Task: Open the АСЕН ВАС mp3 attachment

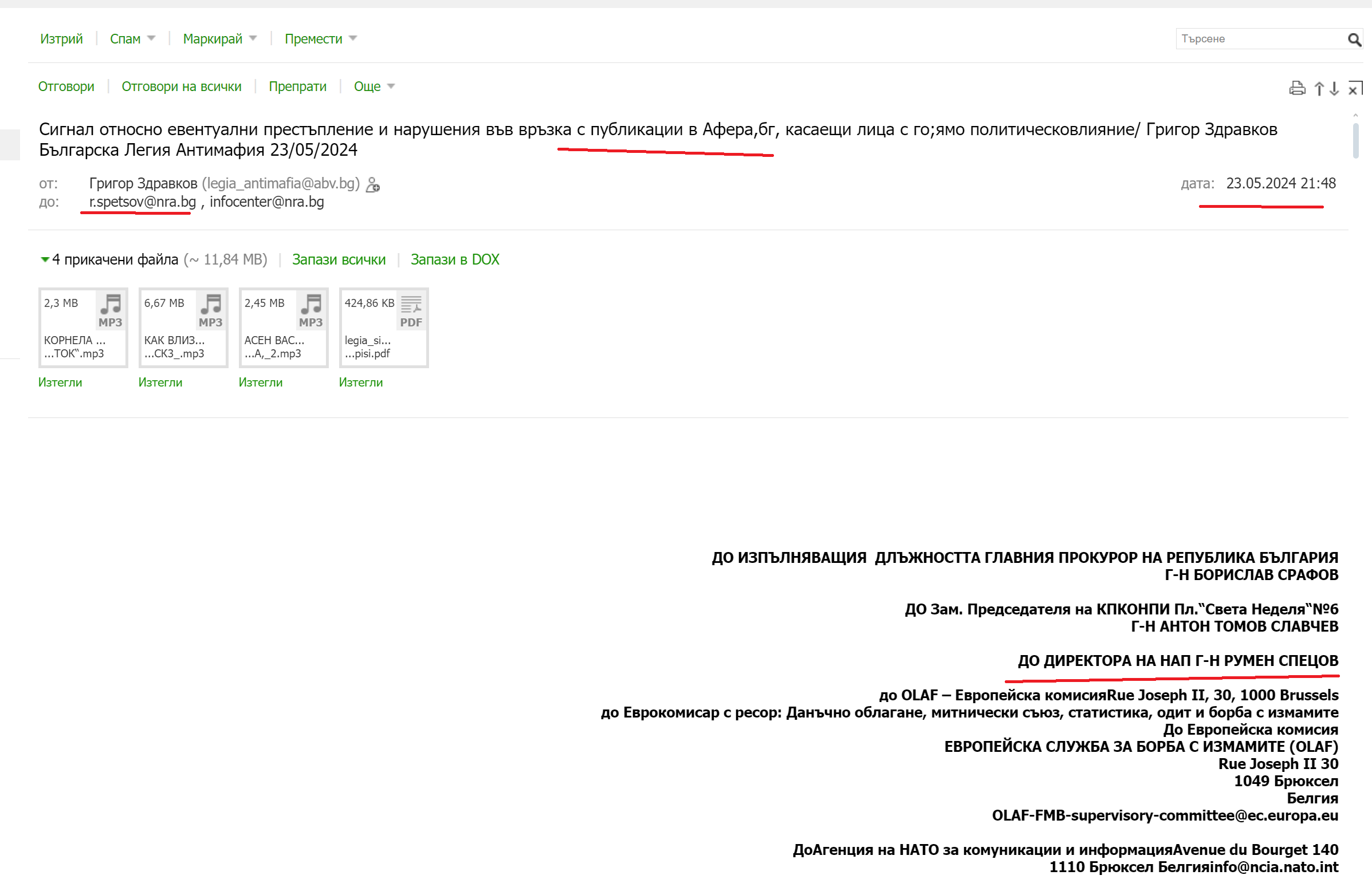Action: (283, 327)
